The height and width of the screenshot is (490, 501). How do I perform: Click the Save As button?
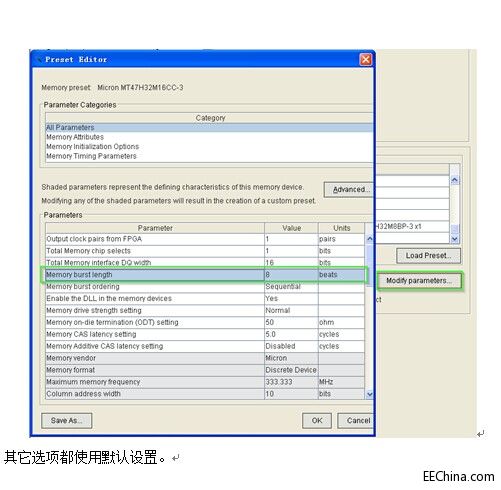coord(67,421)
